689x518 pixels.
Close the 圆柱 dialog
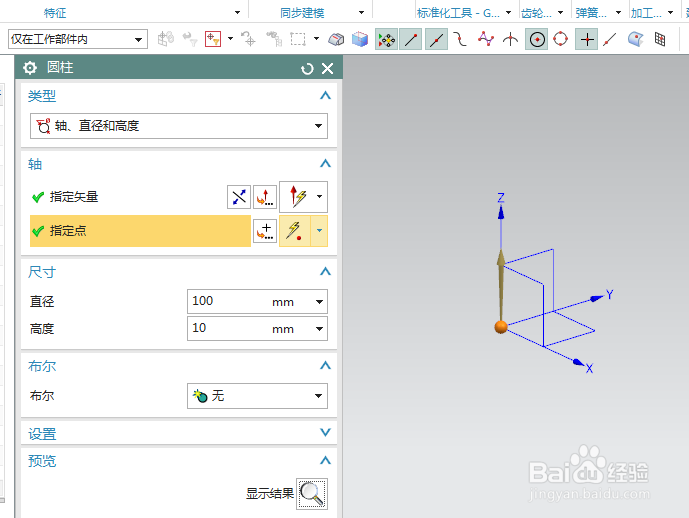327,69
